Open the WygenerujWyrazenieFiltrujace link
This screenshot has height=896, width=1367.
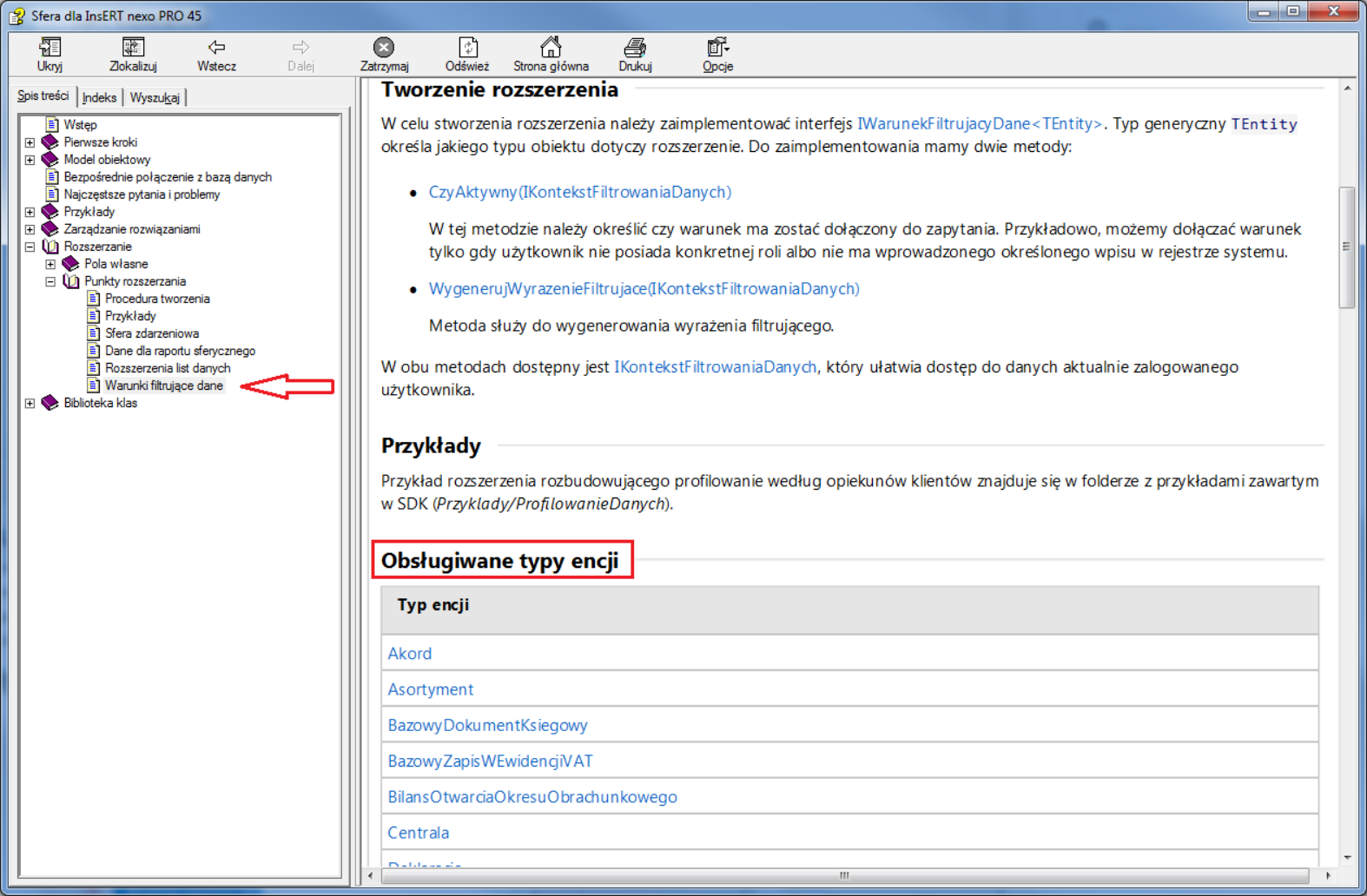point(644,288)
